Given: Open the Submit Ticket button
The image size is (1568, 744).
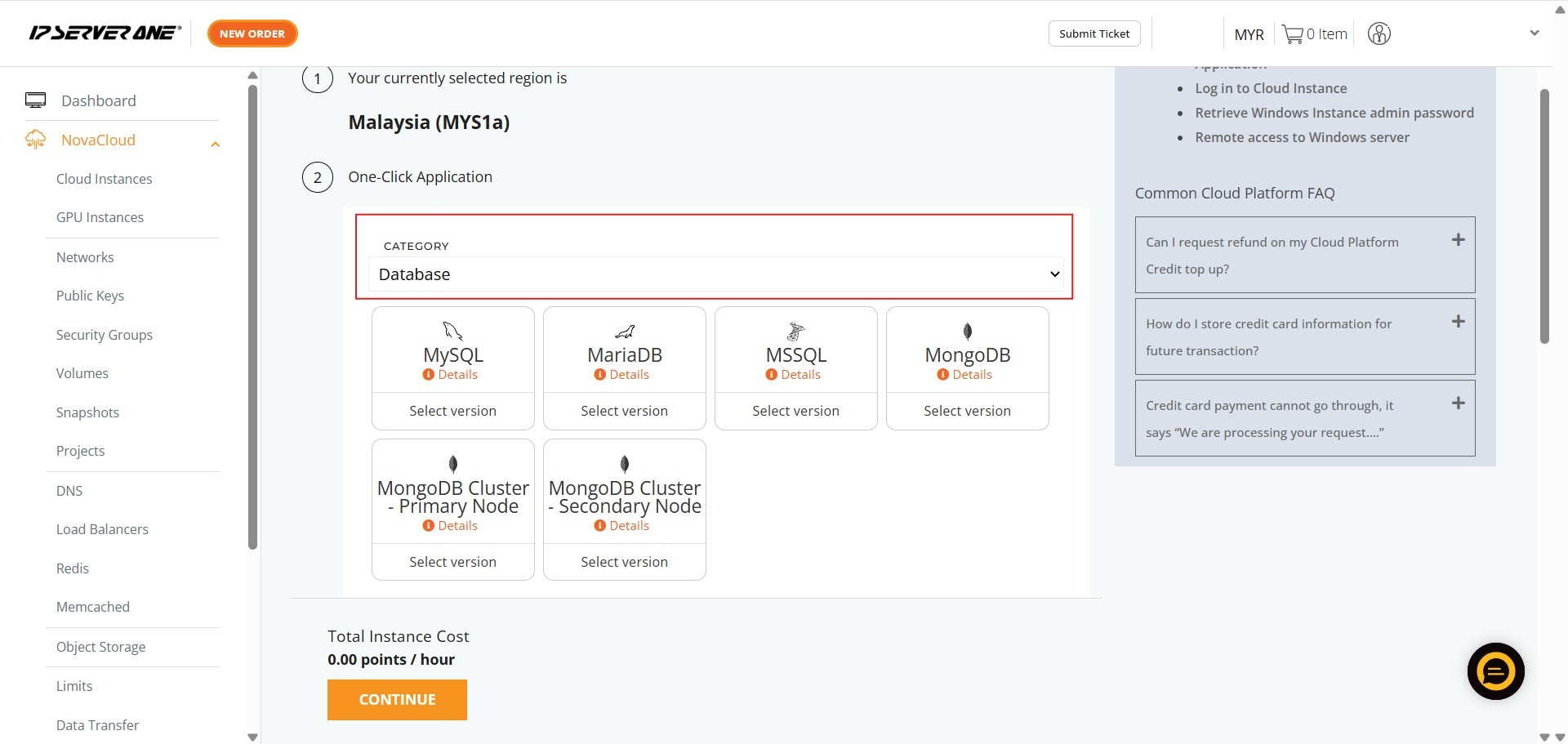Looking at the screenshot, I should (x=1094, y=33).
